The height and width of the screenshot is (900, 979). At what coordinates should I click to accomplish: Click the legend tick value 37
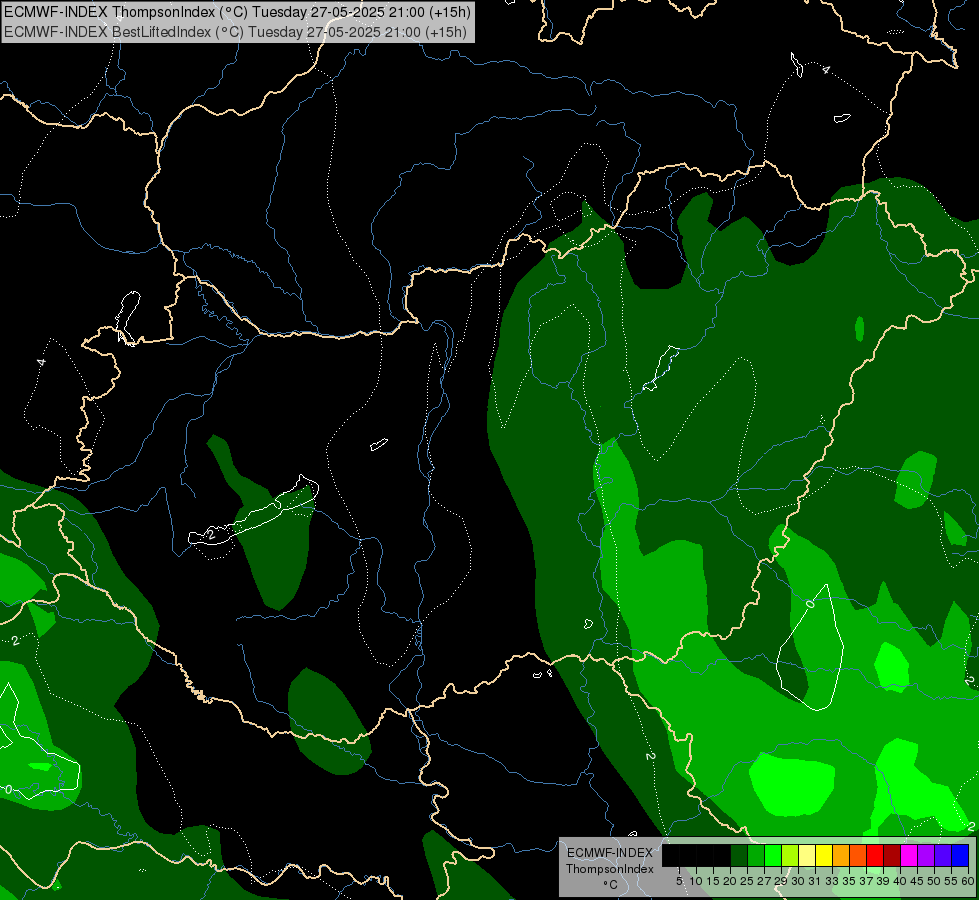point(866,881)
